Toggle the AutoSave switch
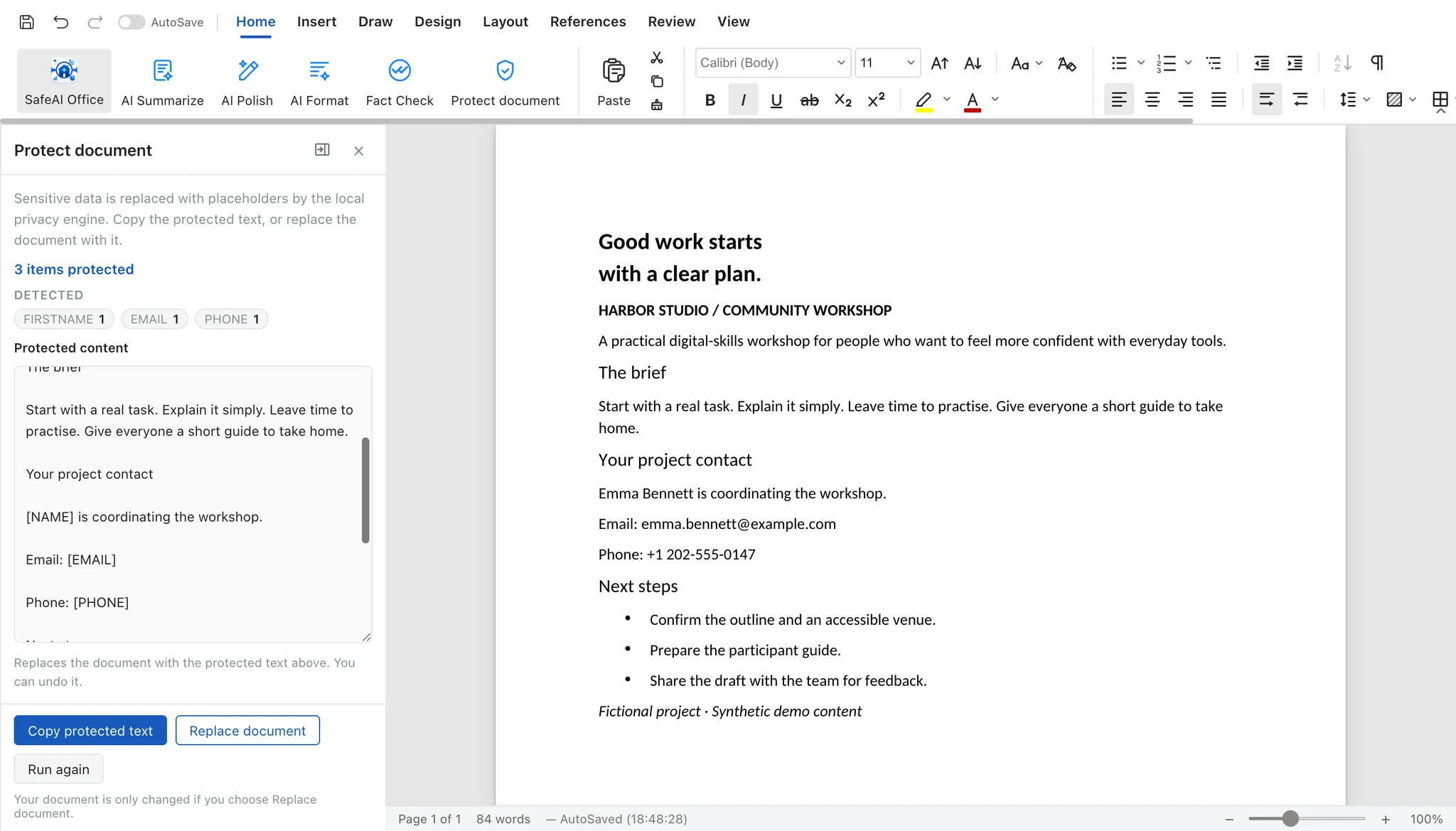 coord(132,22)
